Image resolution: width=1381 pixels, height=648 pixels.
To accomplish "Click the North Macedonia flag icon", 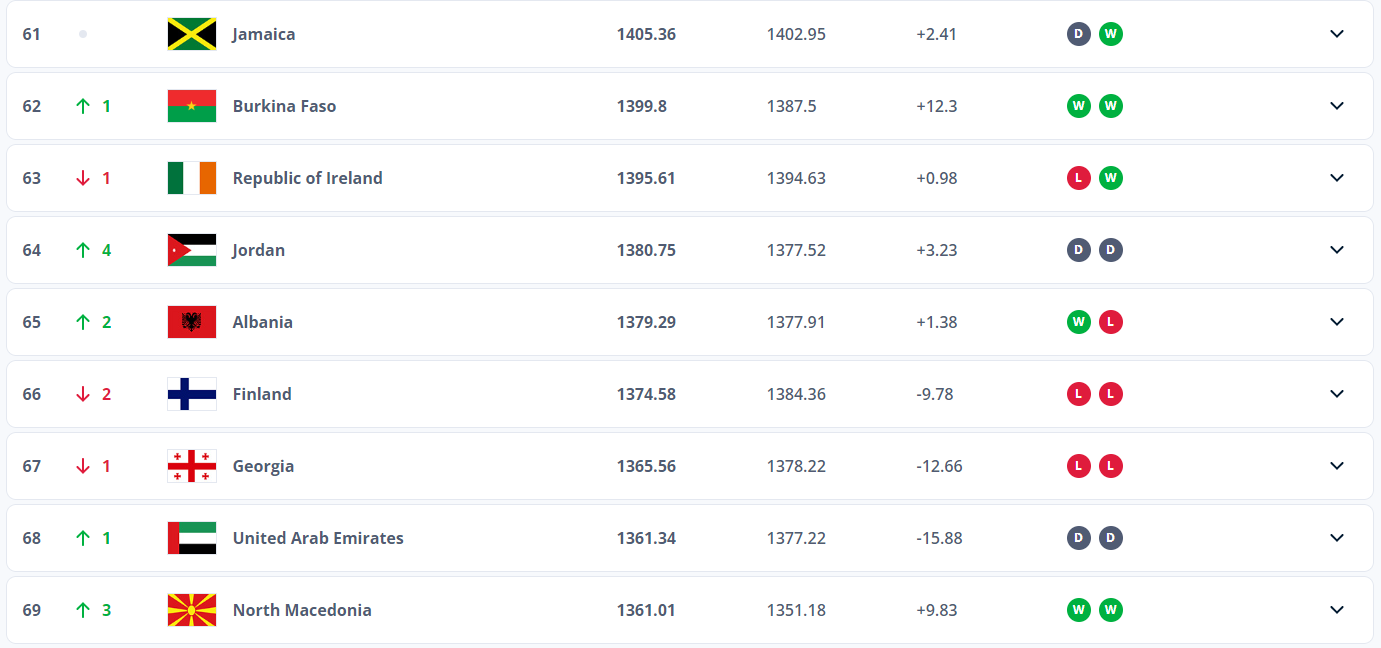I will [191, 610].
